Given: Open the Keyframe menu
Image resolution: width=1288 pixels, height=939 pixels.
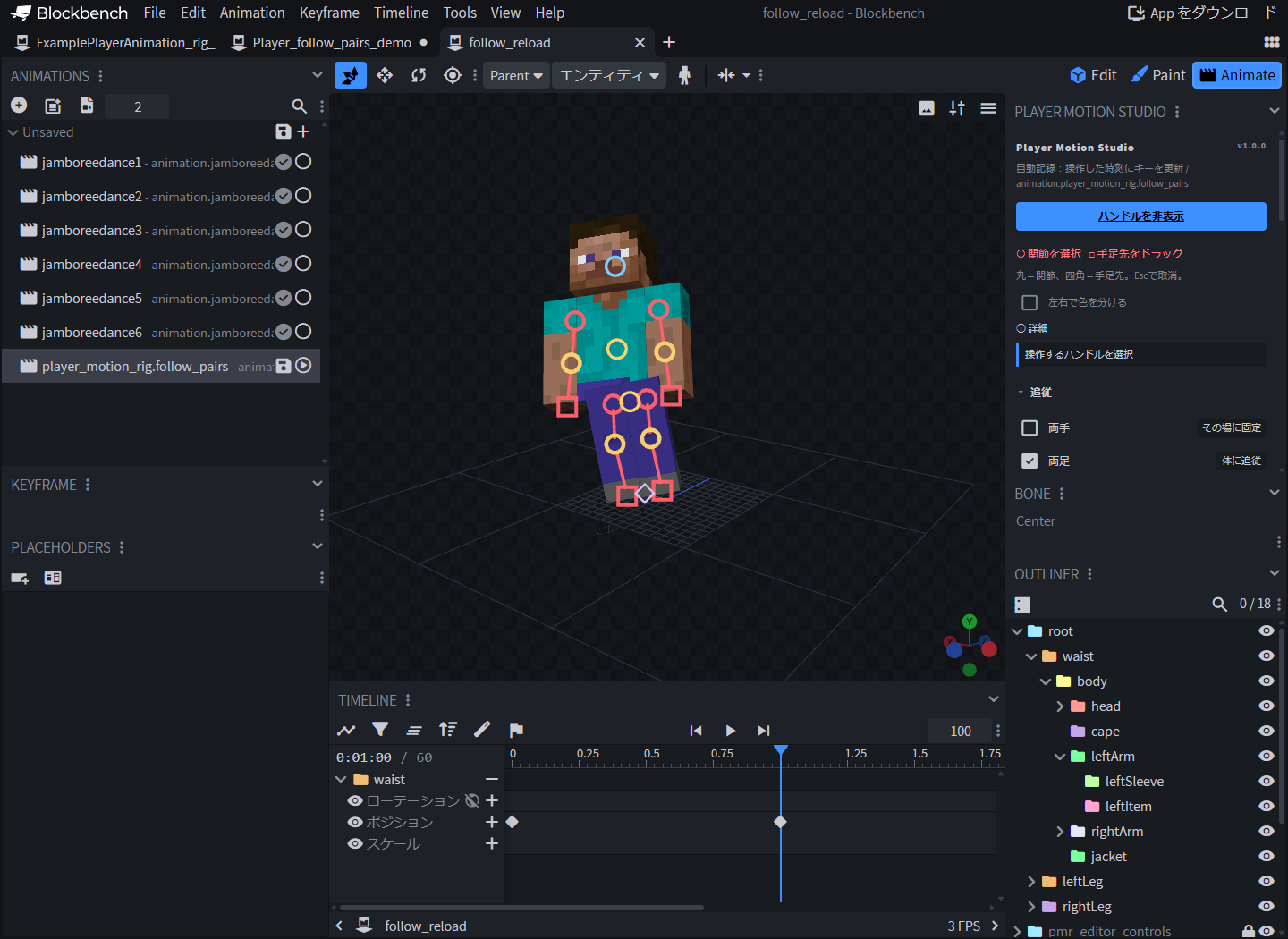Looking at the screenshot, I should click(329, 13).
